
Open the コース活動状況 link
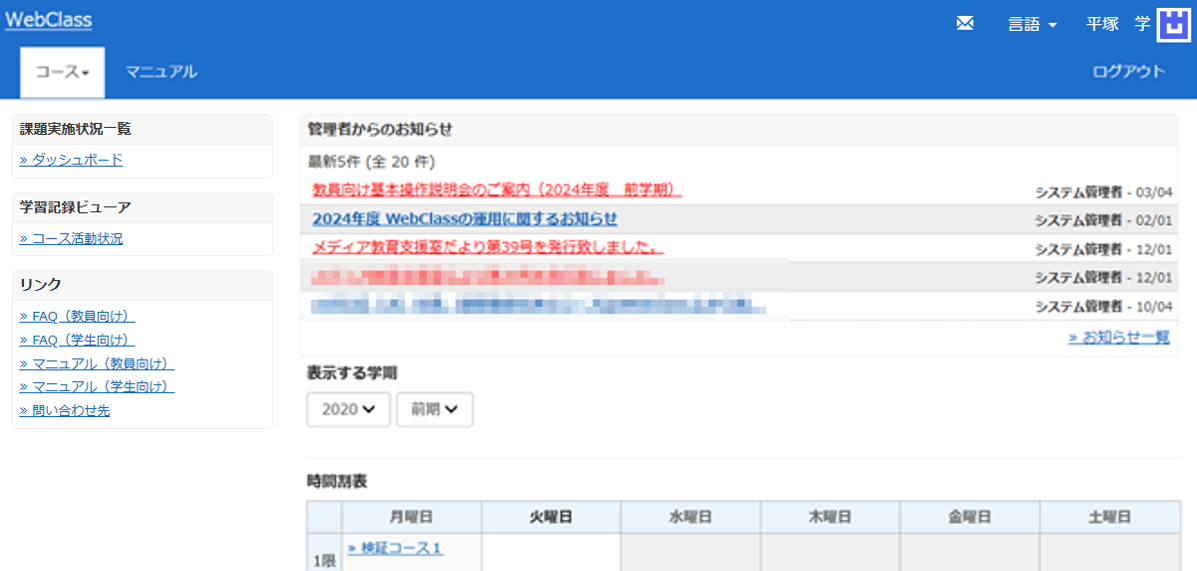pos(71,238)
